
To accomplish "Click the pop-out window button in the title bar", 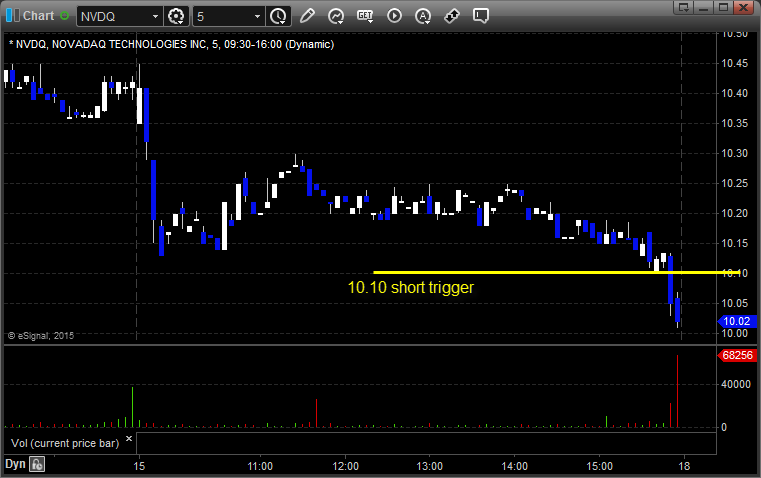I will click(684, 7).
